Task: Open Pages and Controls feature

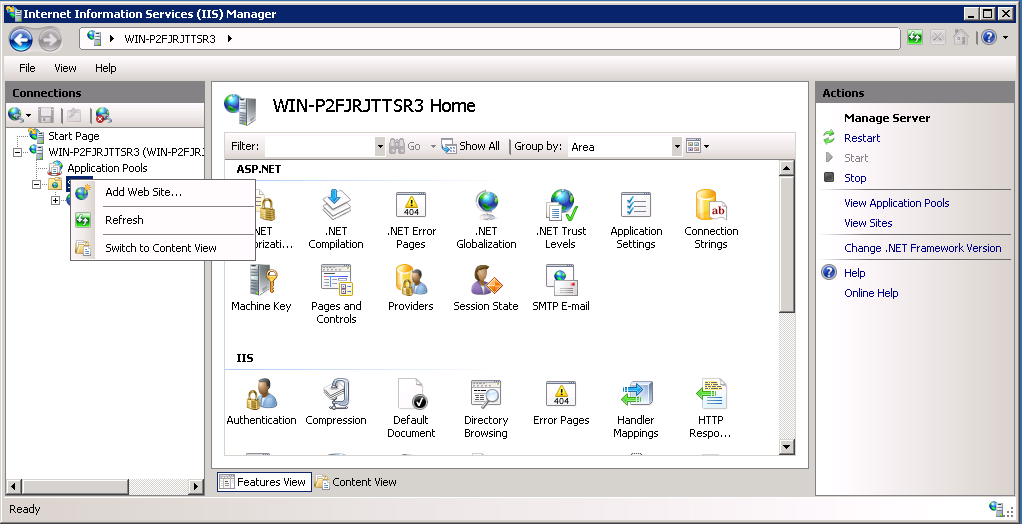Action: tap(336, 295)
